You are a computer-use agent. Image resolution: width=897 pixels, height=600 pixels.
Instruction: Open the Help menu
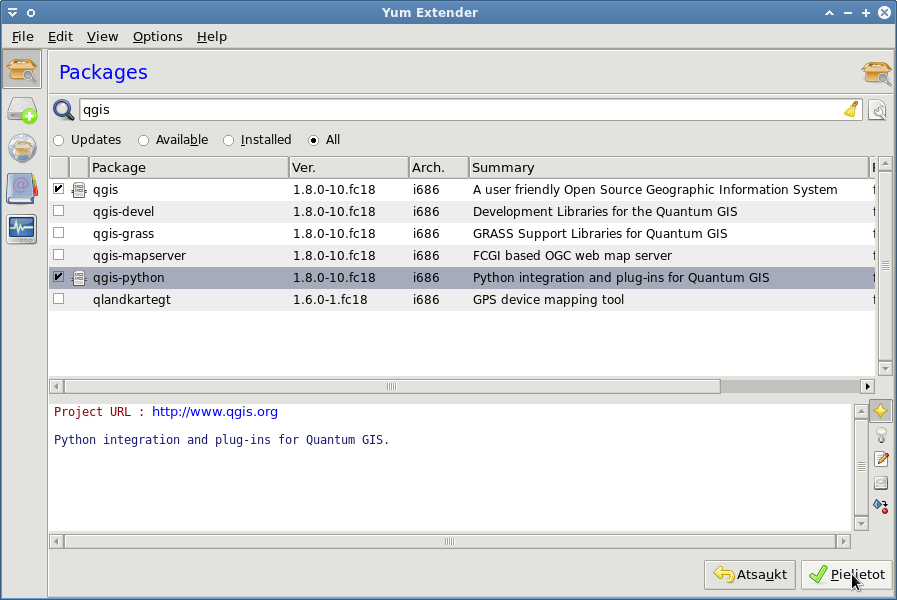pyautogui.click(x=212, y=37)
